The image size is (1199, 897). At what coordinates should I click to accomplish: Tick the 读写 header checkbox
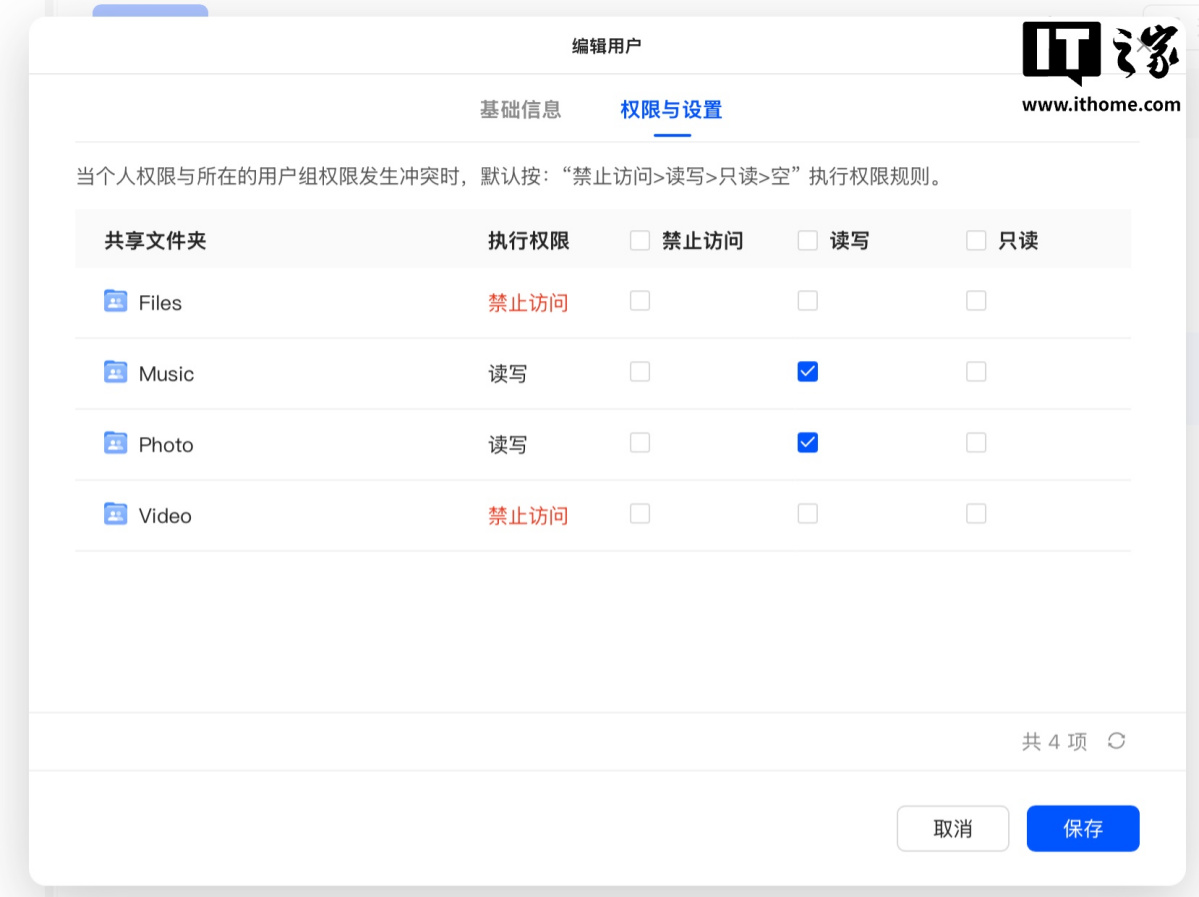tap(808, 240)
